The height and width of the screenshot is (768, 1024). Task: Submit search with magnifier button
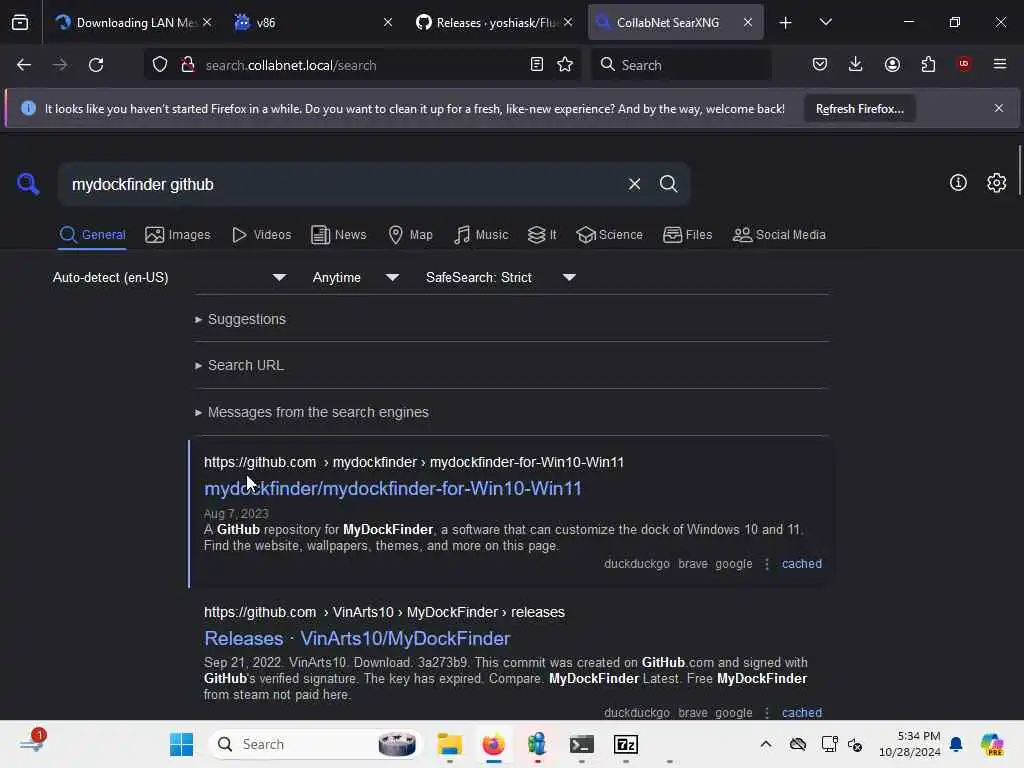(668, 184)
